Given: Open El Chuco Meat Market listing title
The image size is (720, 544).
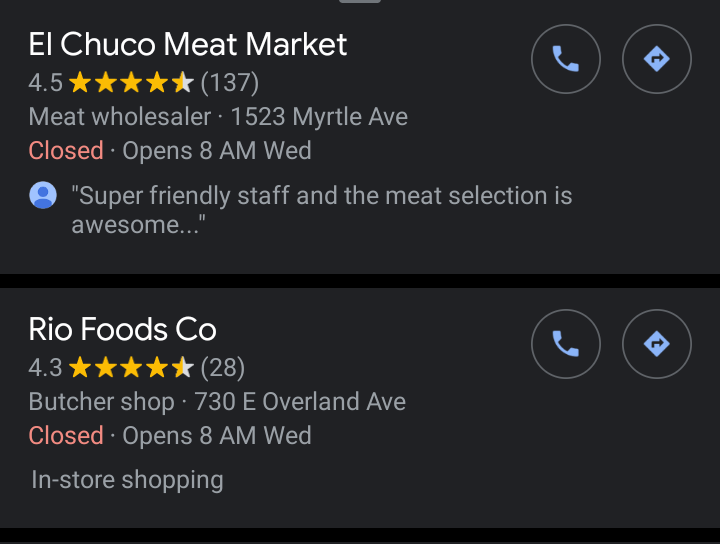Looking at the screenshot, I should pos(188,44).
